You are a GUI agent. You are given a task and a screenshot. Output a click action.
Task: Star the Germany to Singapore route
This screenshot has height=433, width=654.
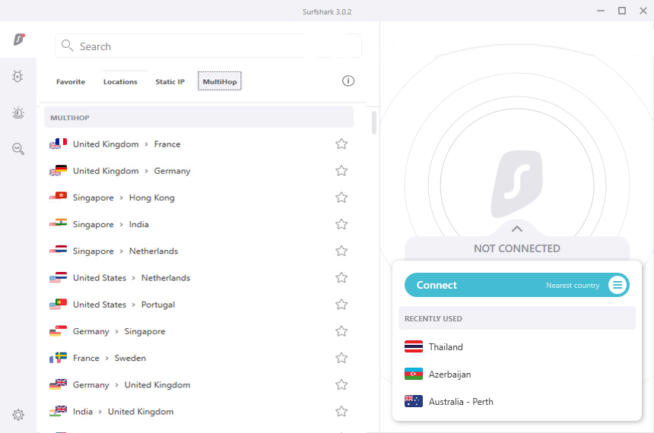pos(342,331)
